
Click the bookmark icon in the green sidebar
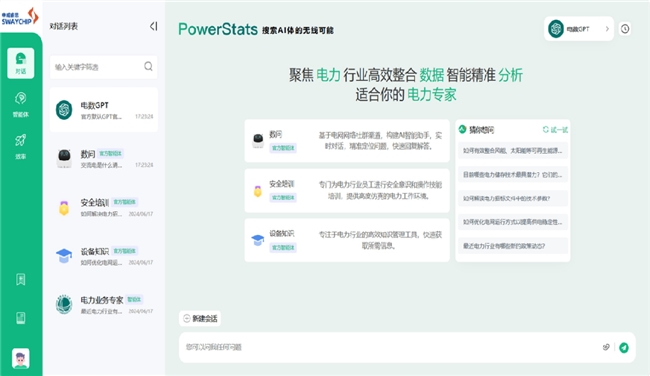pyautogui.click(x=21, y=279)
